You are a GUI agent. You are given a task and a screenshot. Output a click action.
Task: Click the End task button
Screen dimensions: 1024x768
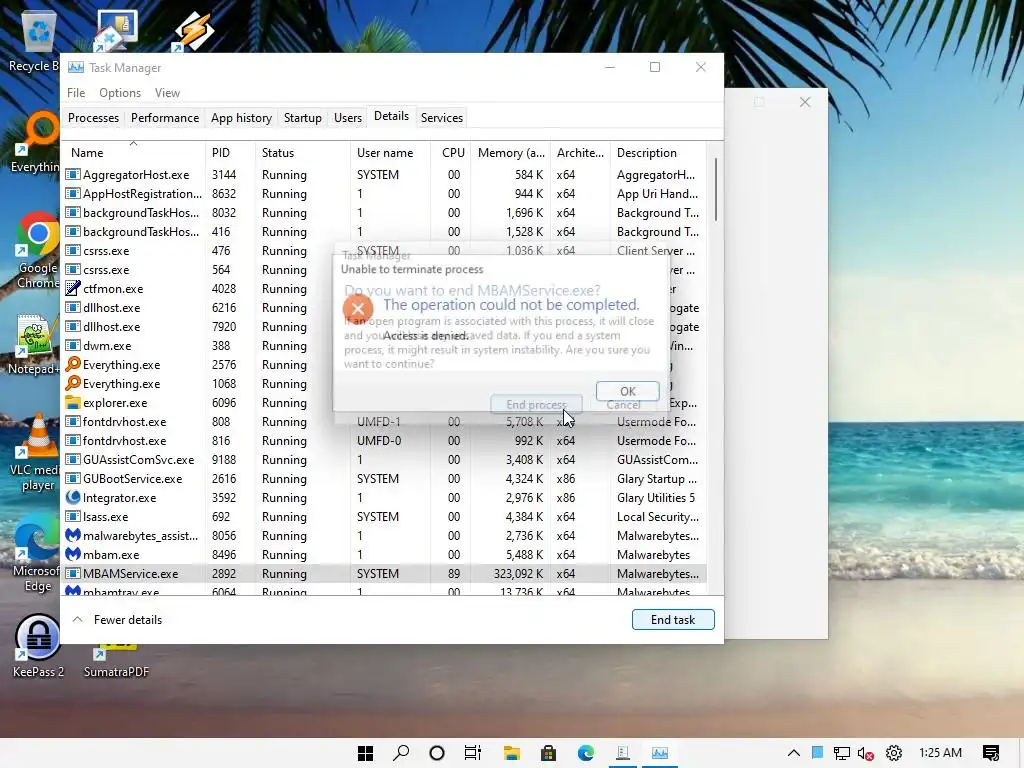673,620
